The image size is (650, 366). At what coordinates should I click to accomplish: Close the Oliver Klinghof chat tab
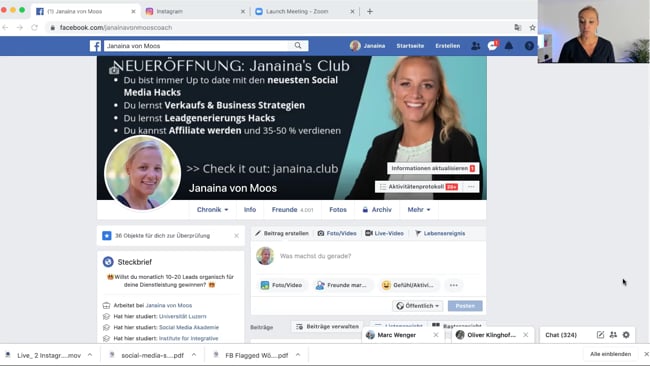tap(526, 335)
